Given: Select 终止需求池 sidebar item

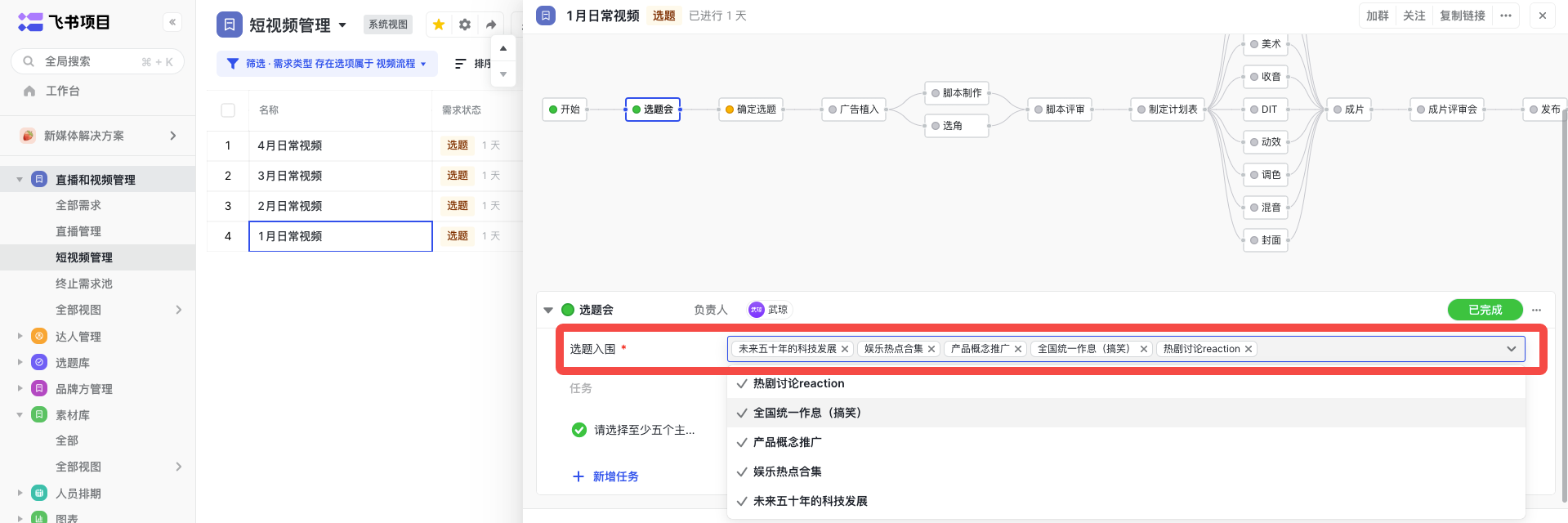Looking at the screenshot, I should [x=84, y=284].
